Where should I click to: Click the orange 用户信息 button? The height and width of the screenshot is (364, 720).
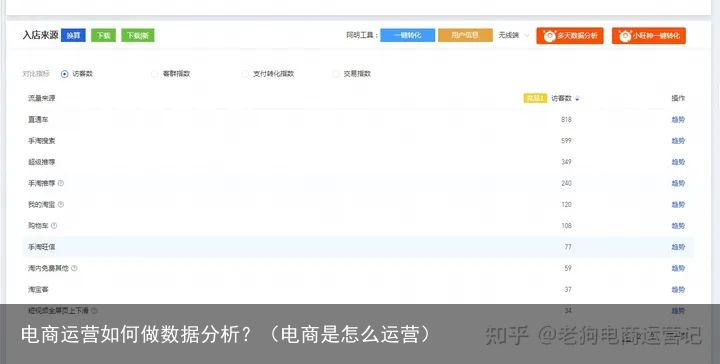(x=465, y=35)
